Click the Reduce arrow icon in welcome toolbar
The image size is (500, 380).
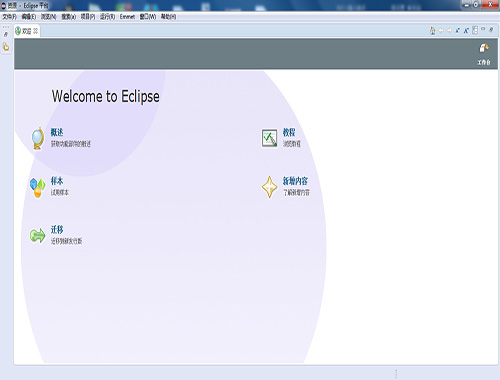(458, 31)
